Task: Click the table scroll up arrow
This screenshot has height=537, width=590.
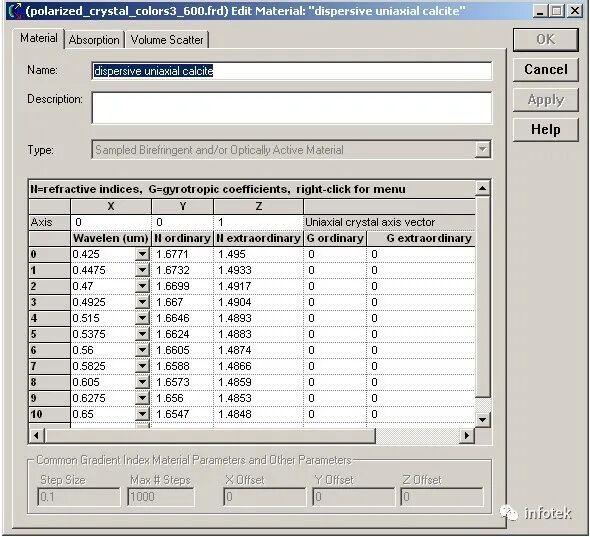Action: coord(483,188)
